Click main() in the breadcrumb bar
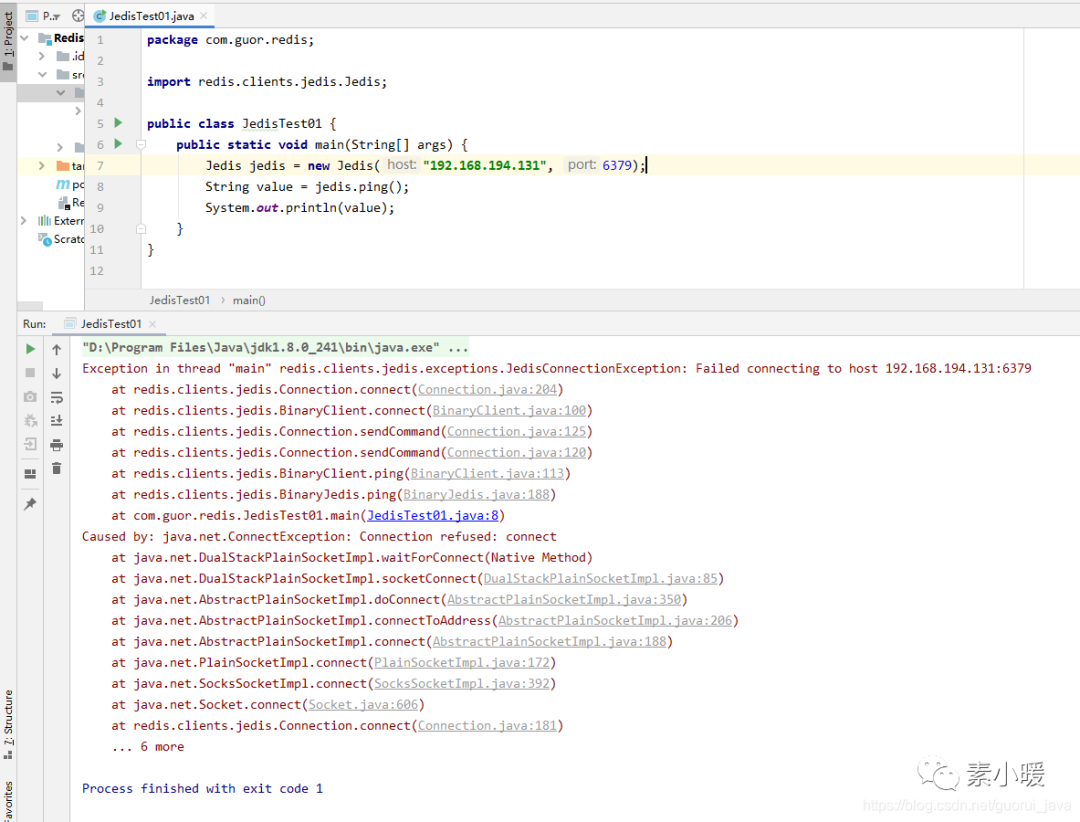The height and width of the screenshot is (822, 1080). click(x=249, y=300)
